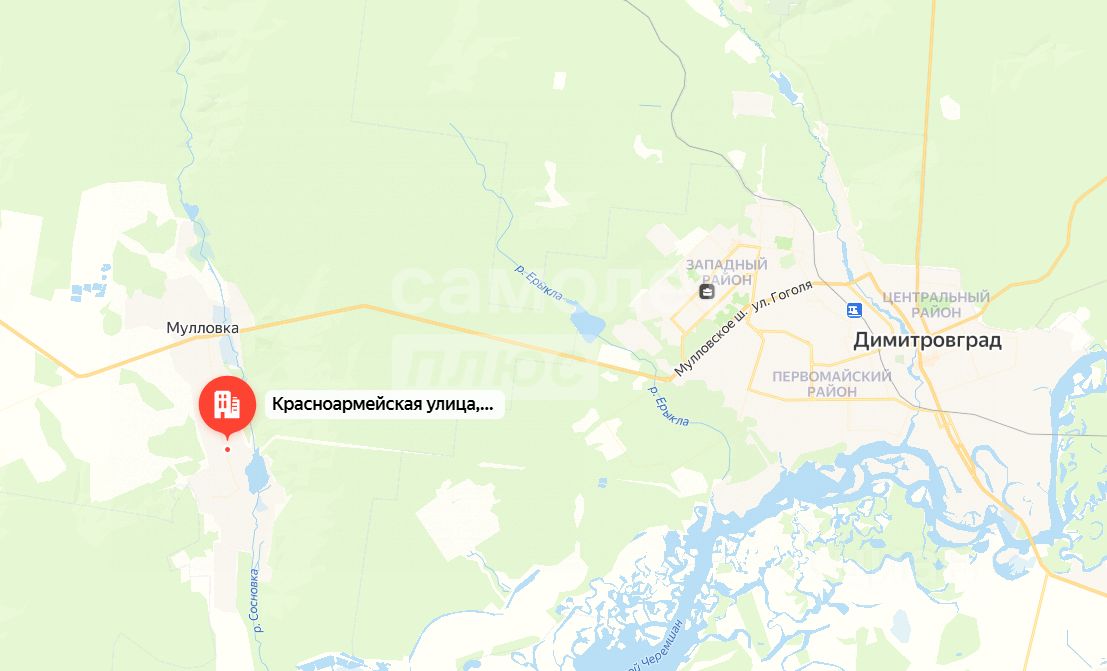Click the Мулловка town label
The height and width of the screenshot is (671, 1107).
pyautogui.click(x=203, y=328)
